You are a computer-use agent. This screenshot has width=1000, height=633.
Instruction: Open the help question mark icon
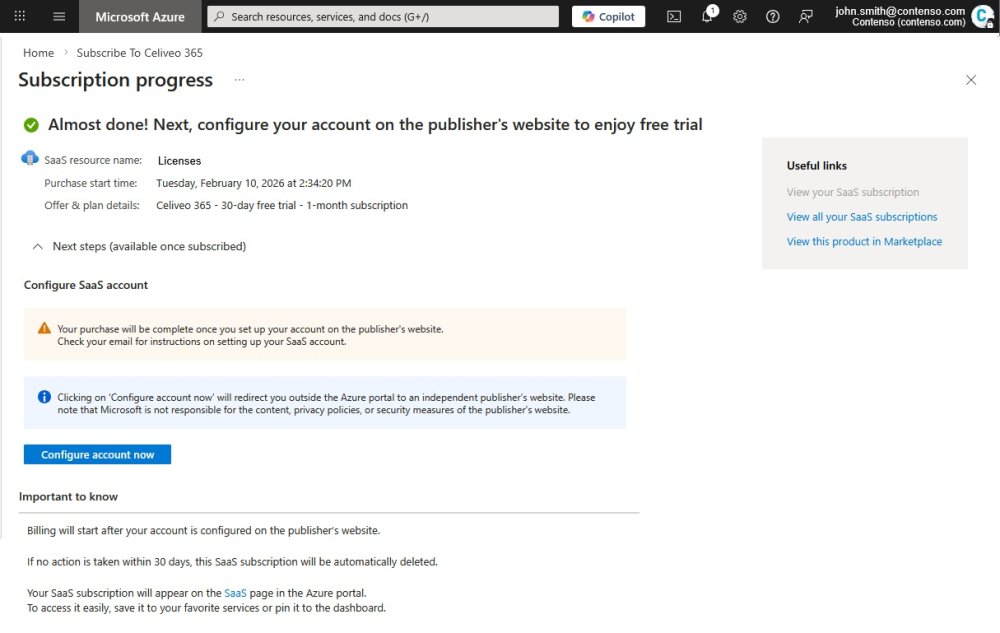772,17
